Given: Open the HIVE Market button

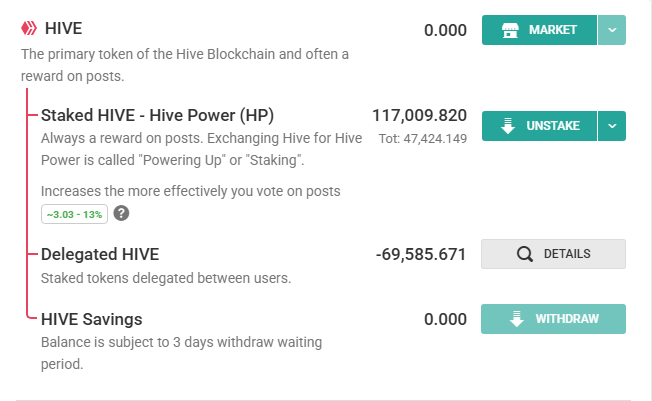Looking at the screenshot, I should tap(539, 30).
